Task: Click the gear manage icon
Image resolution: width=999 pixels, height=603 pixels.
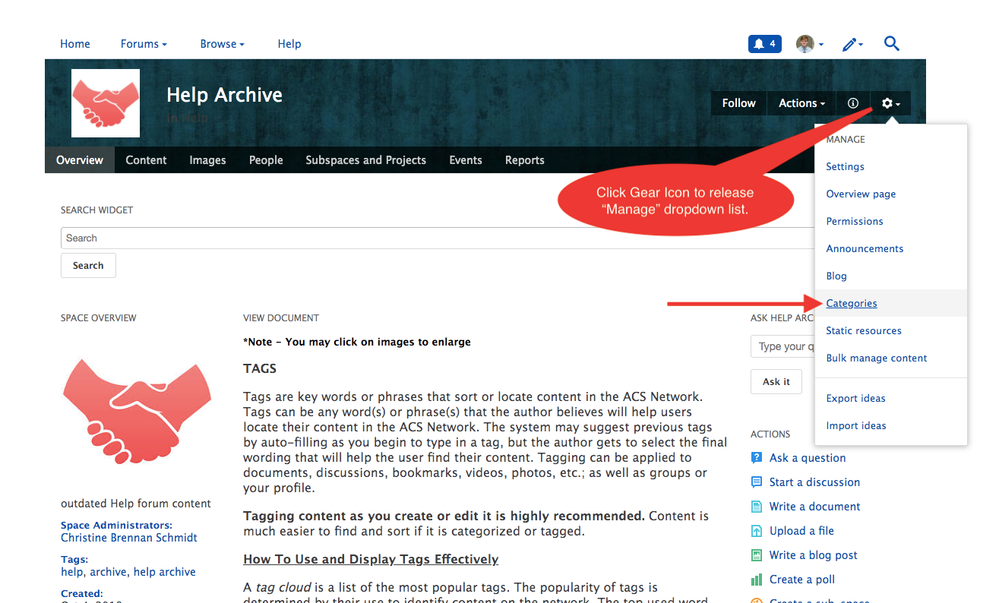Action: (889, 103)
